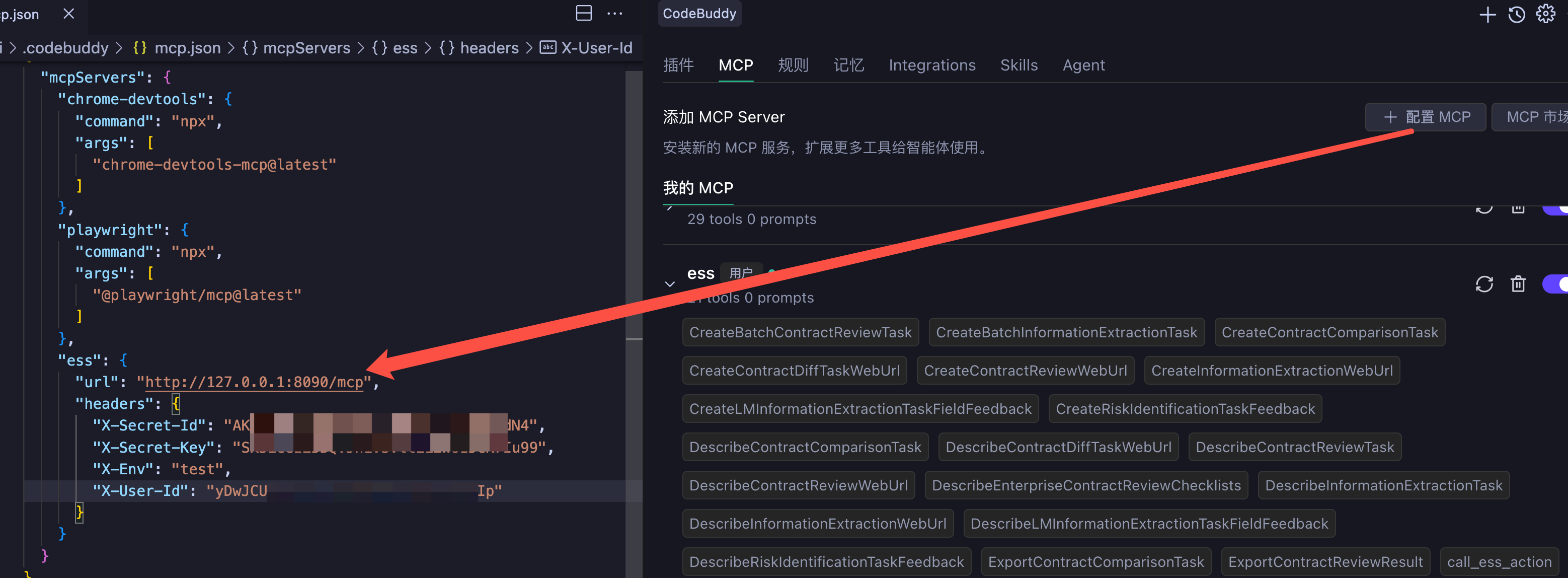
Task: Collapse the ess server tool list
Action: tap(670, 284)
